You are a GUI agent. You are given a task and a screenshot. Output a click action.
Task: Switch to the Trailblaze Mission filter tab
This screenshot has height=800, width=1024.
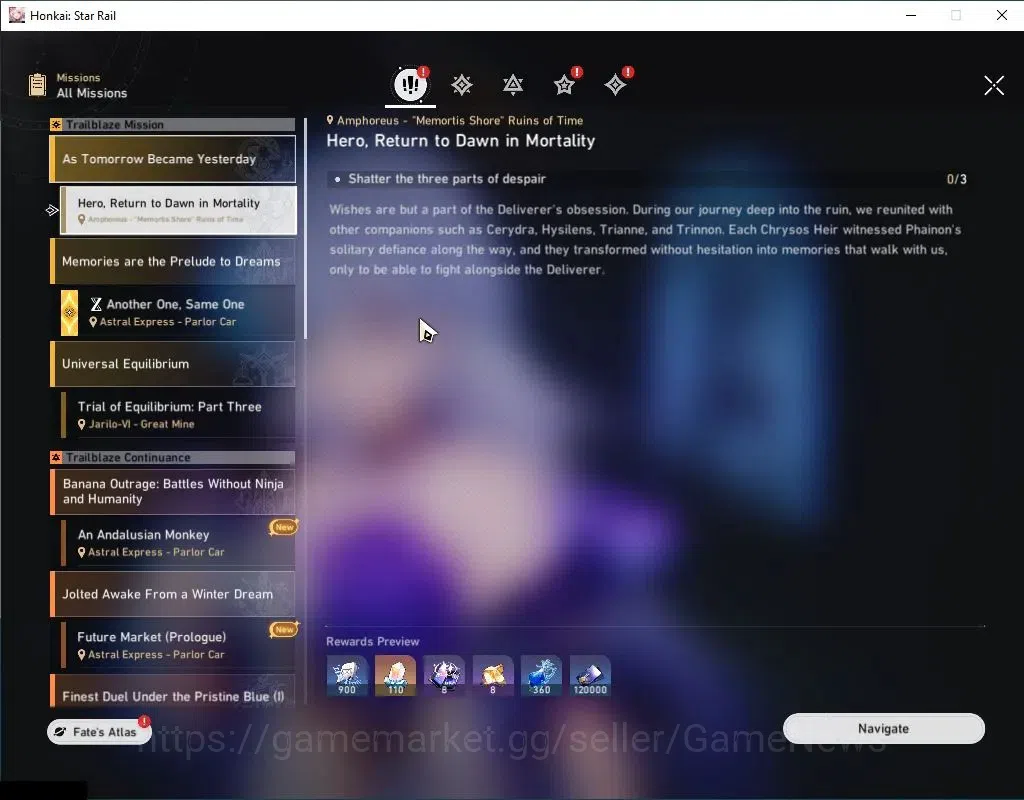click(x=462, y=85)
